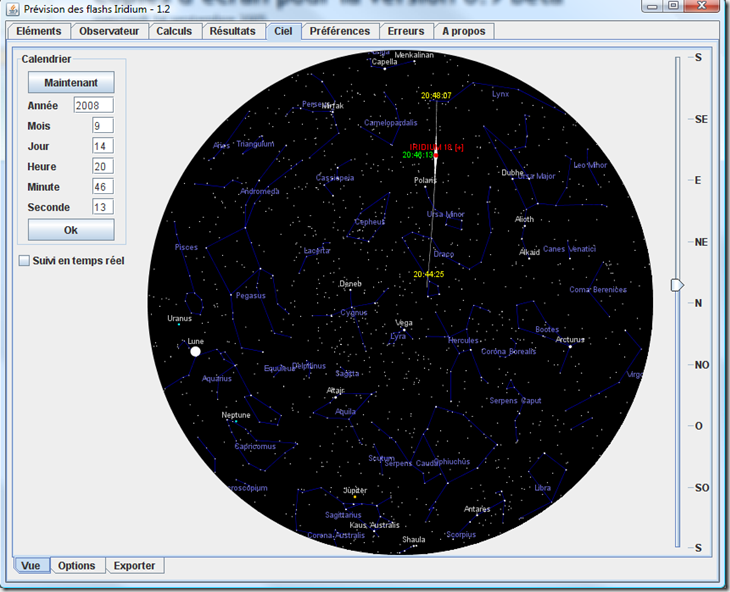Image resolution: width=730 pixels, height=592 pixels.
Task: Click the NE slider tick label
Action: [x=701, y=242]
